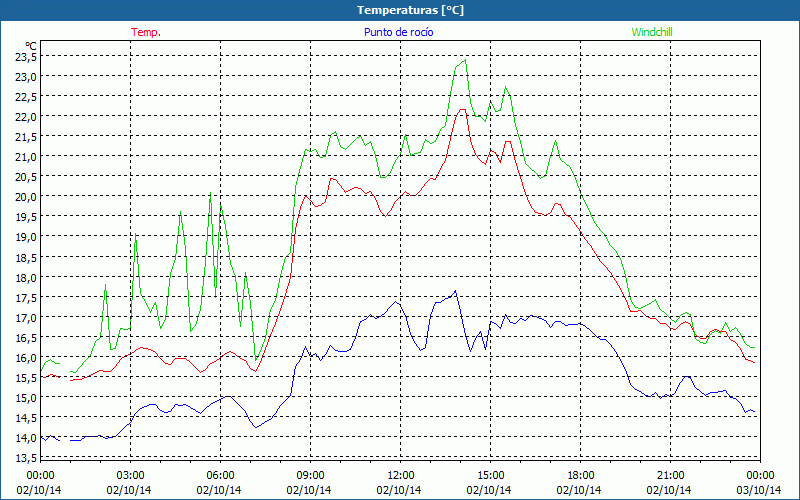
Task: Click the 03:00 time axis label
Action: click(x=130, y=476)
